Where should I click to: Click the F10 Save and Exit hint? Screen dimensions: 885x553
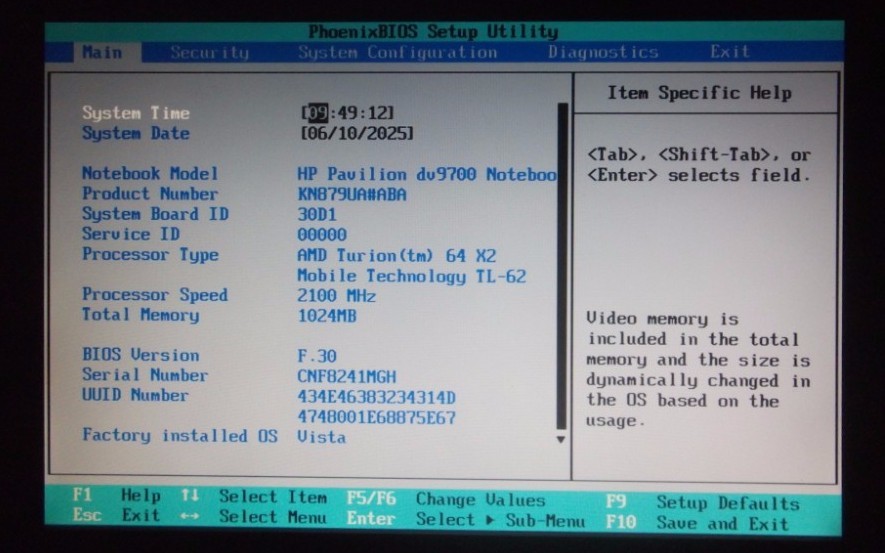[x=697, y=523]
